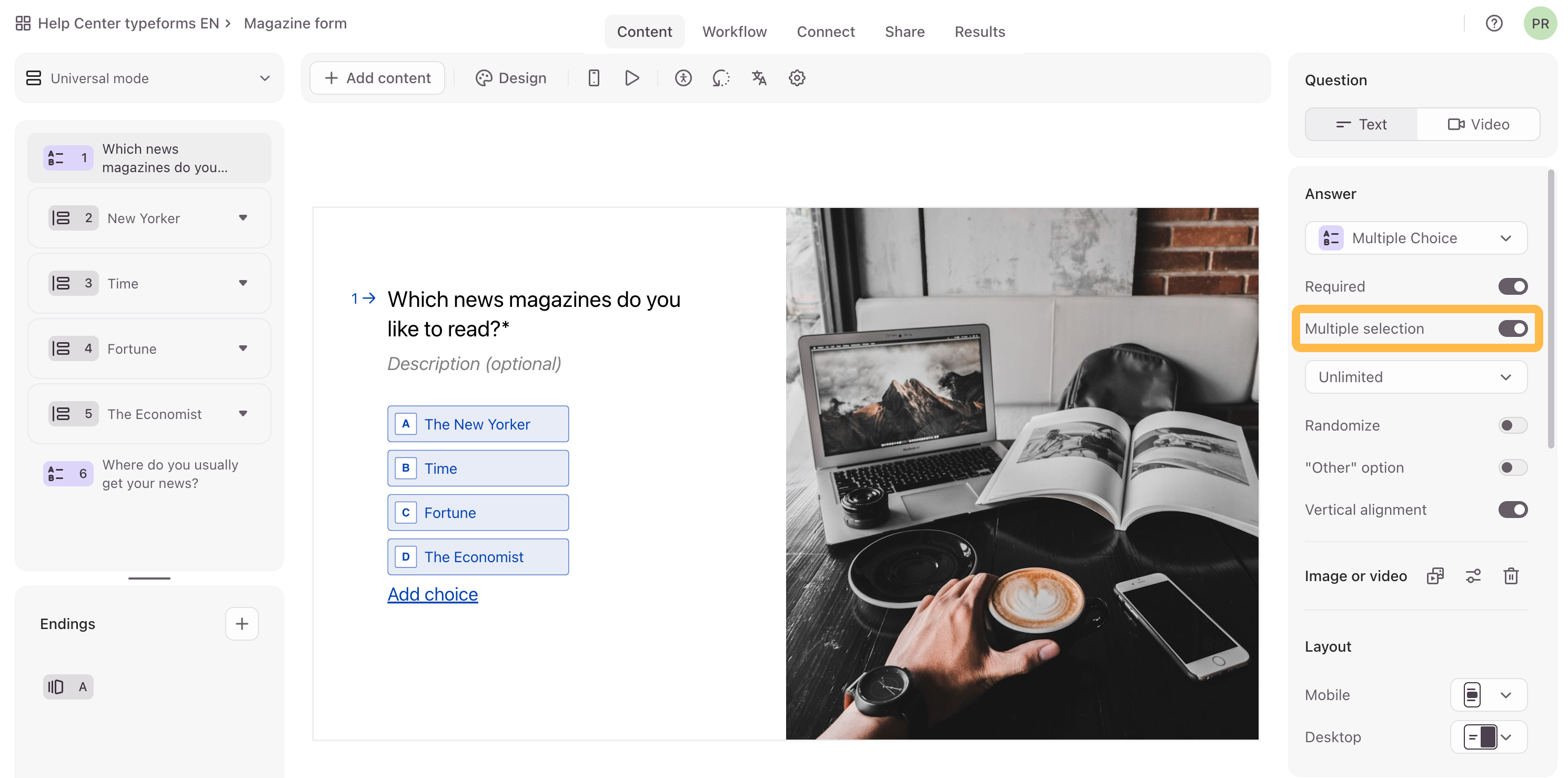
Task: Open the Results tab
Action: (979, 32)
